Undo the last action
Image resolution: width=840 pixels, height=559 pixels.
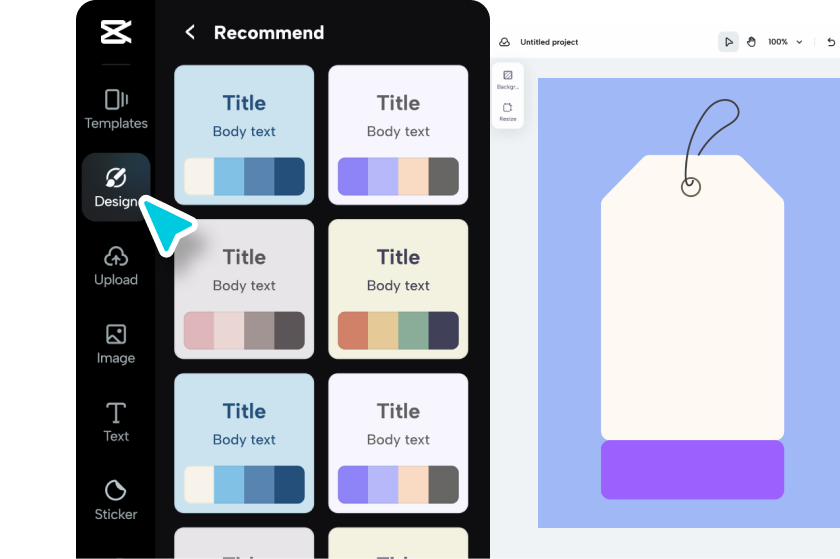pos(831,42)
